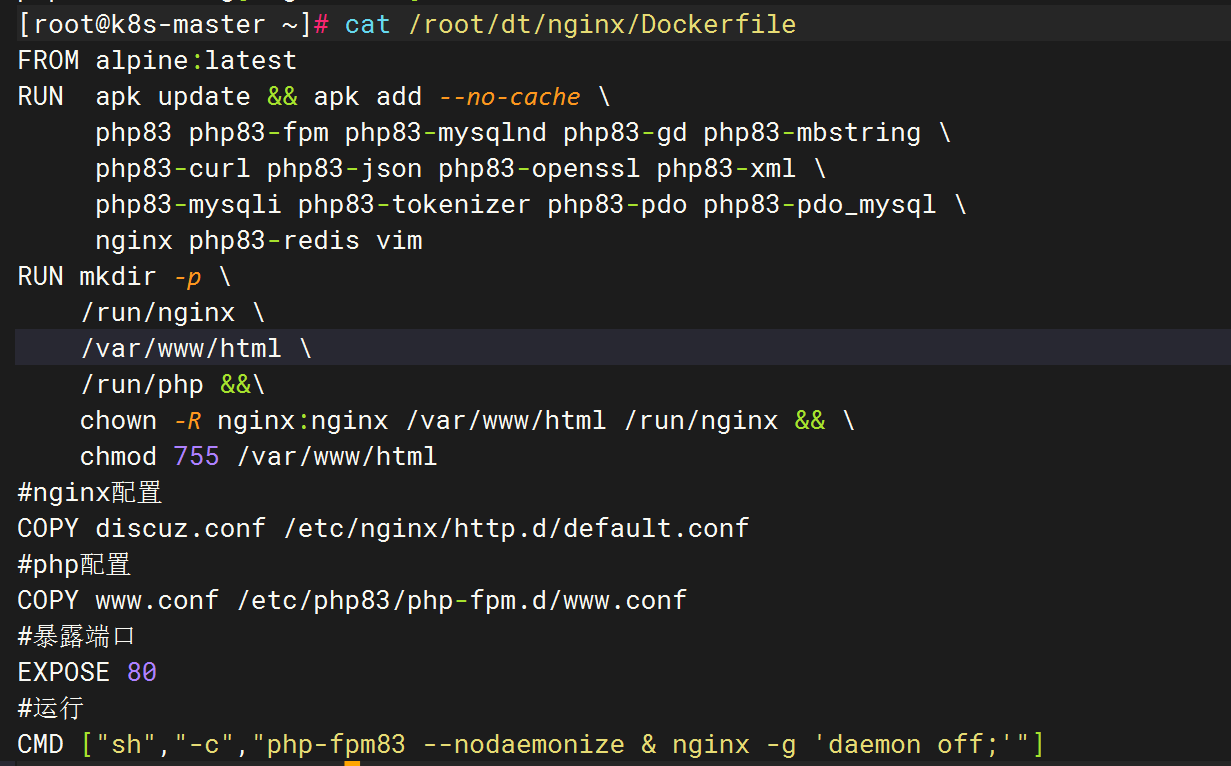This screenshot has height=766, width=1231.
Task: Click the cat command in the prompt line
Action: 368,24
